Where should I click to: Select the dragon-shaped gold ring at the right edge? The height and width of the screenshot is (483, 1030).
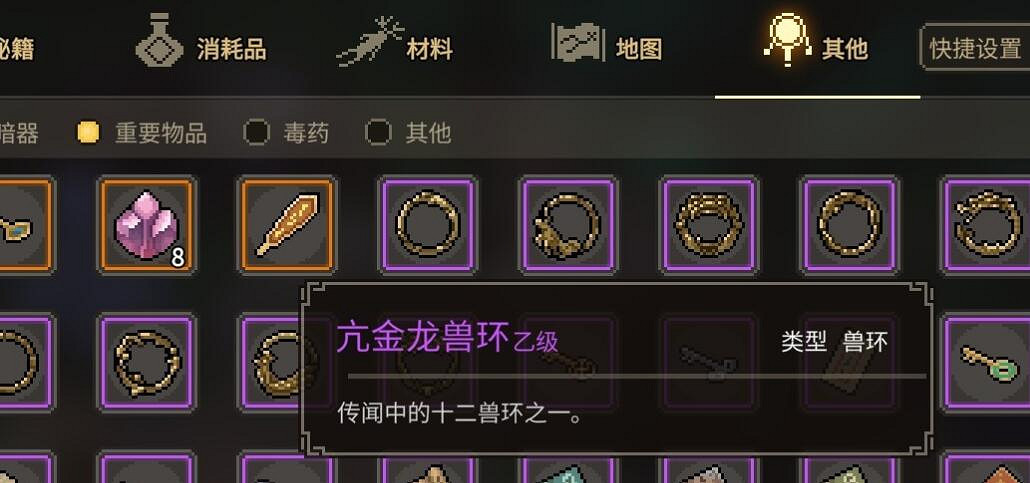click(989, 225)
